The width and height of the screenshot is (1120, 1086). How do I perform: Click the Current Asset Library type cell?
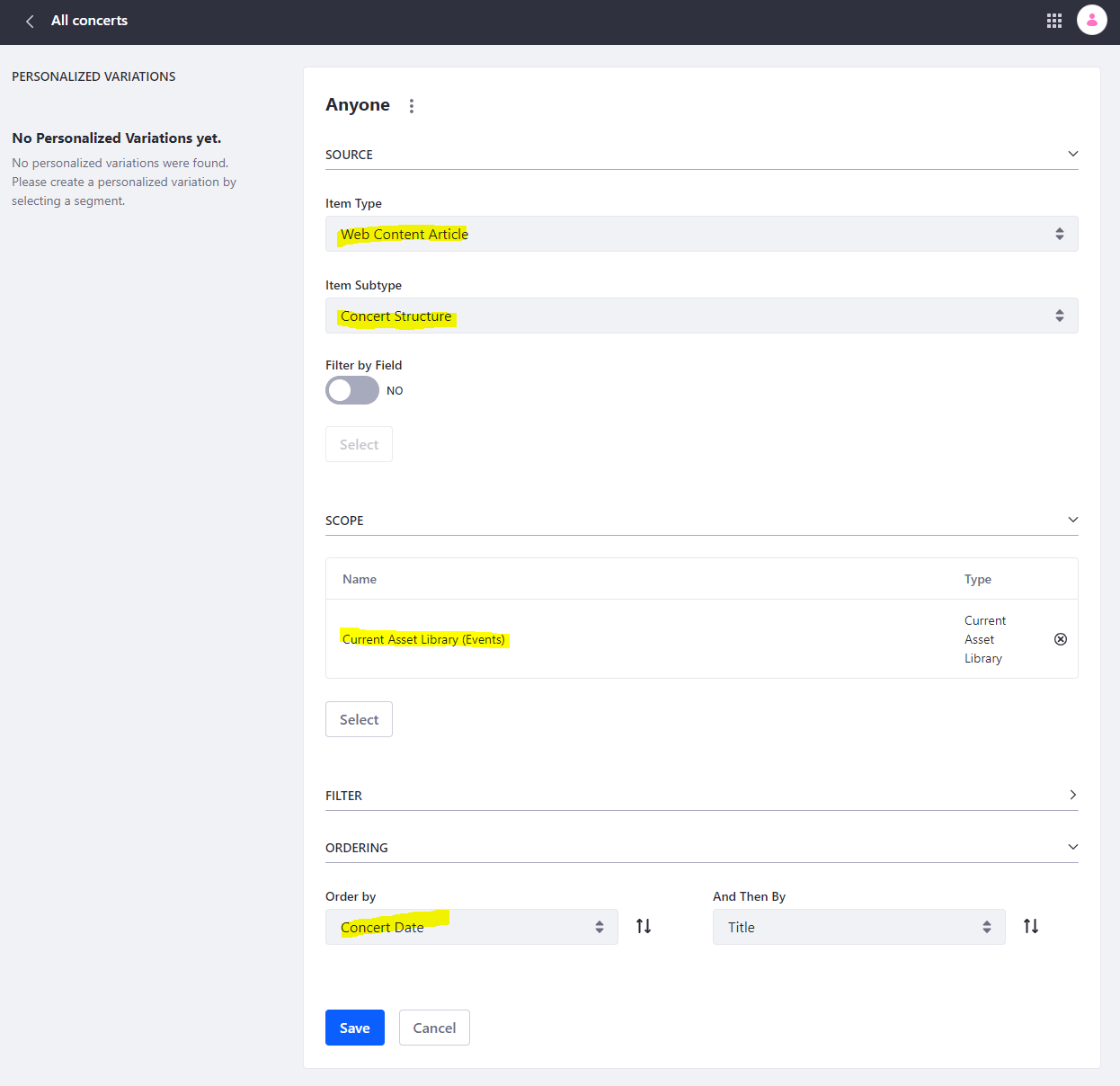pyautogui.click(x=985, y=639)
